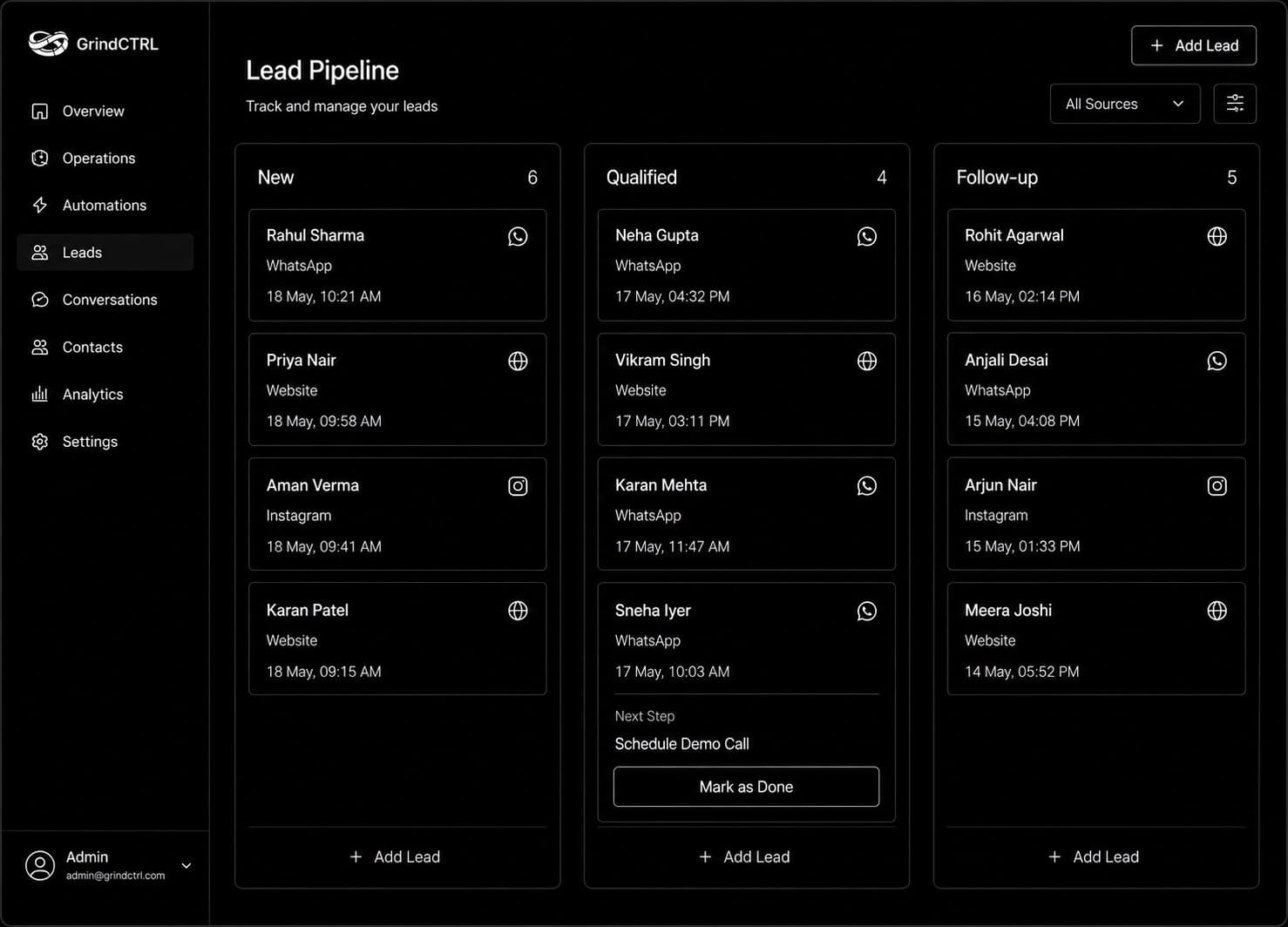Open Automations via its lightning icon
1288x927 pixels.
40,206
